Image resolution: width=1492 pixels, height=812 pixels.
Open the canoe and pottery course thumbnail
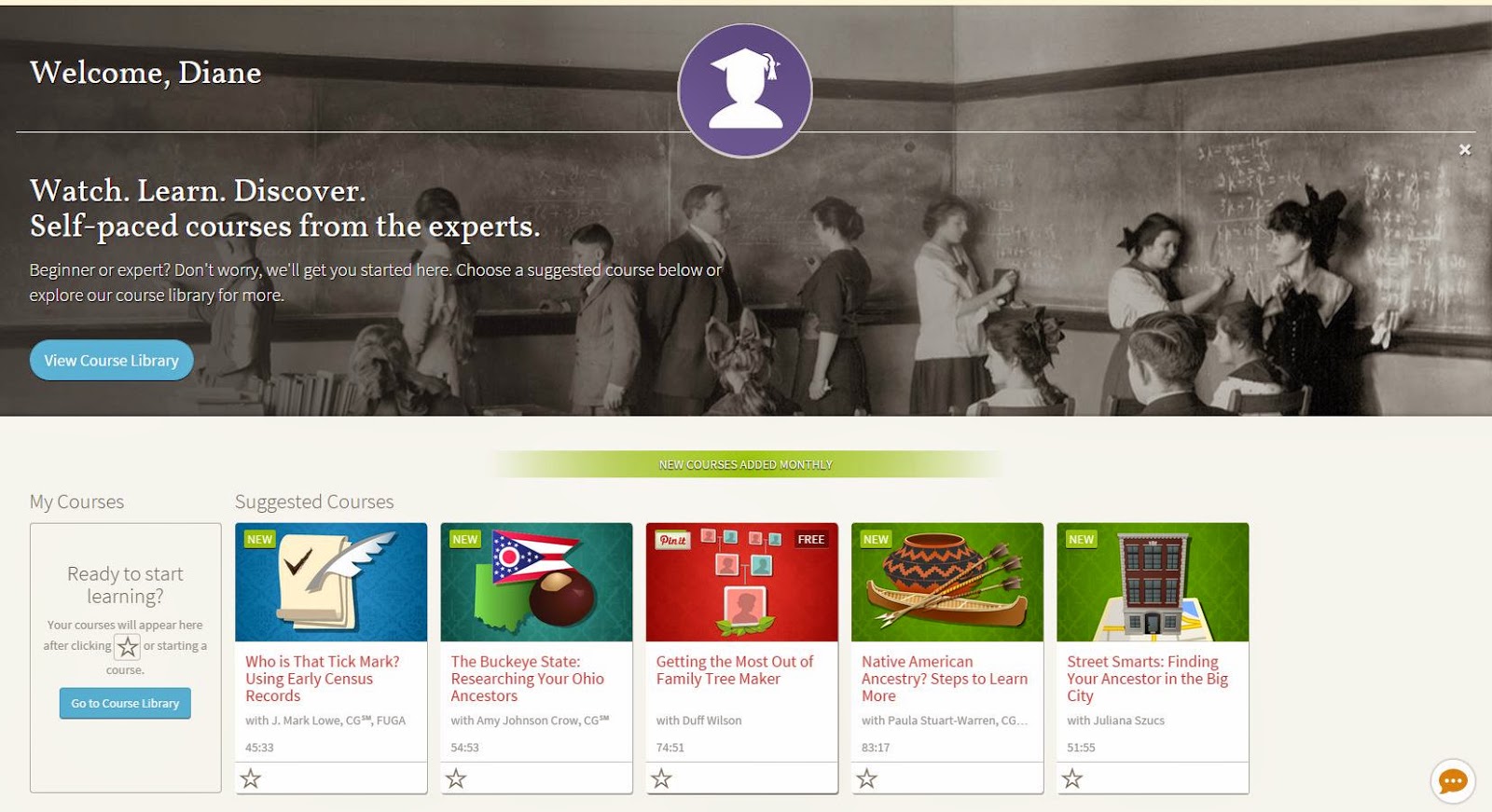947,582
